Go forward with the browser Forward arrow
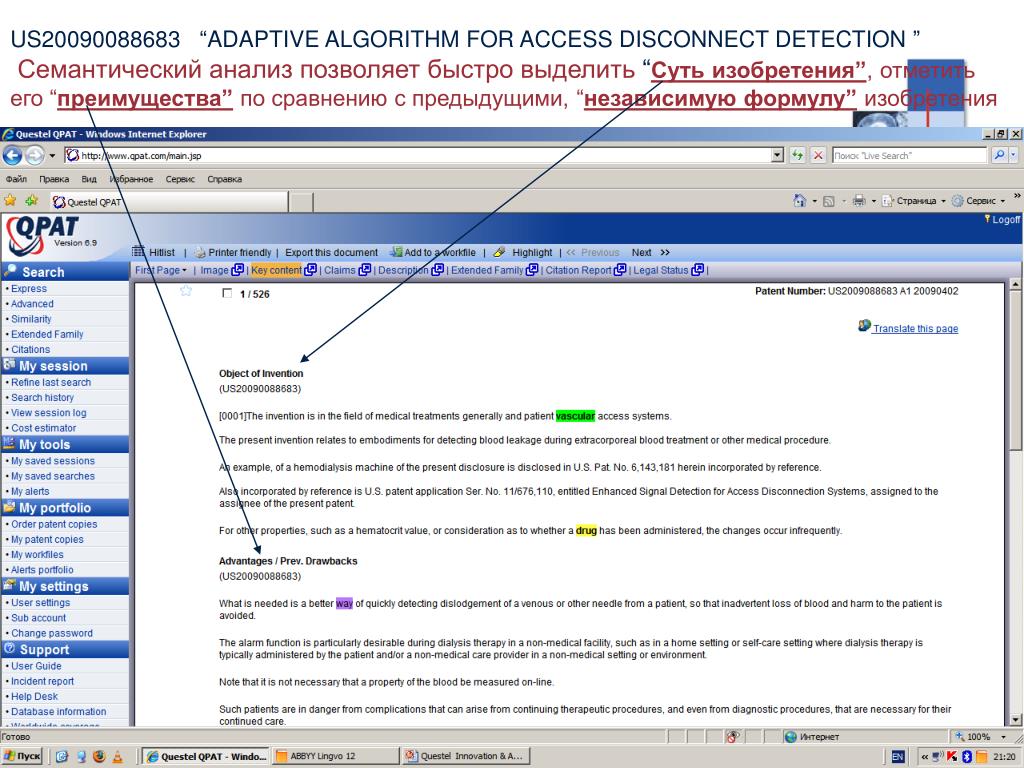This screenshot has width=1024, height=768. pyautogui.click(x=34, y=155)
